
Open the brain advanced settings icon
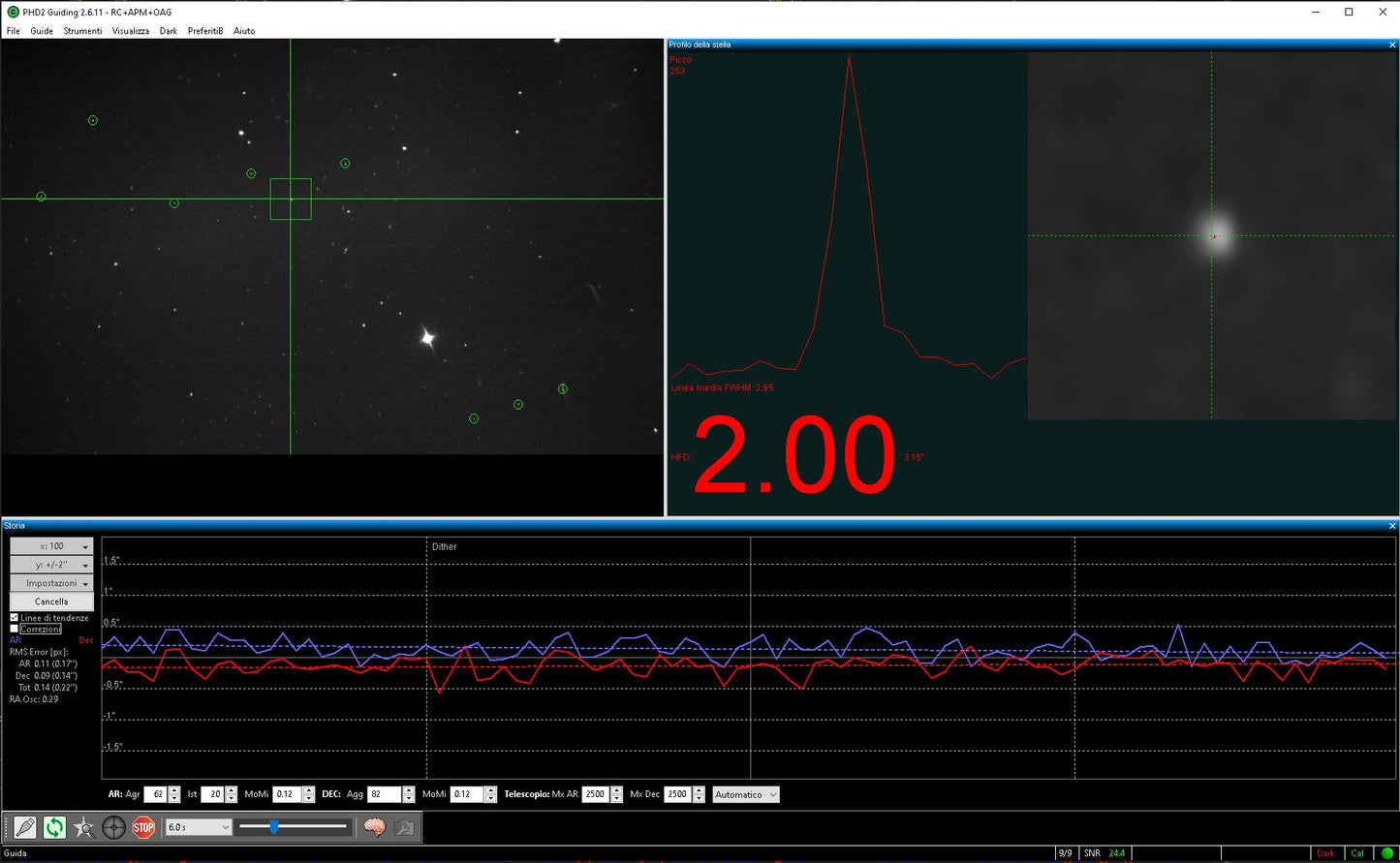tap(375, 827)
